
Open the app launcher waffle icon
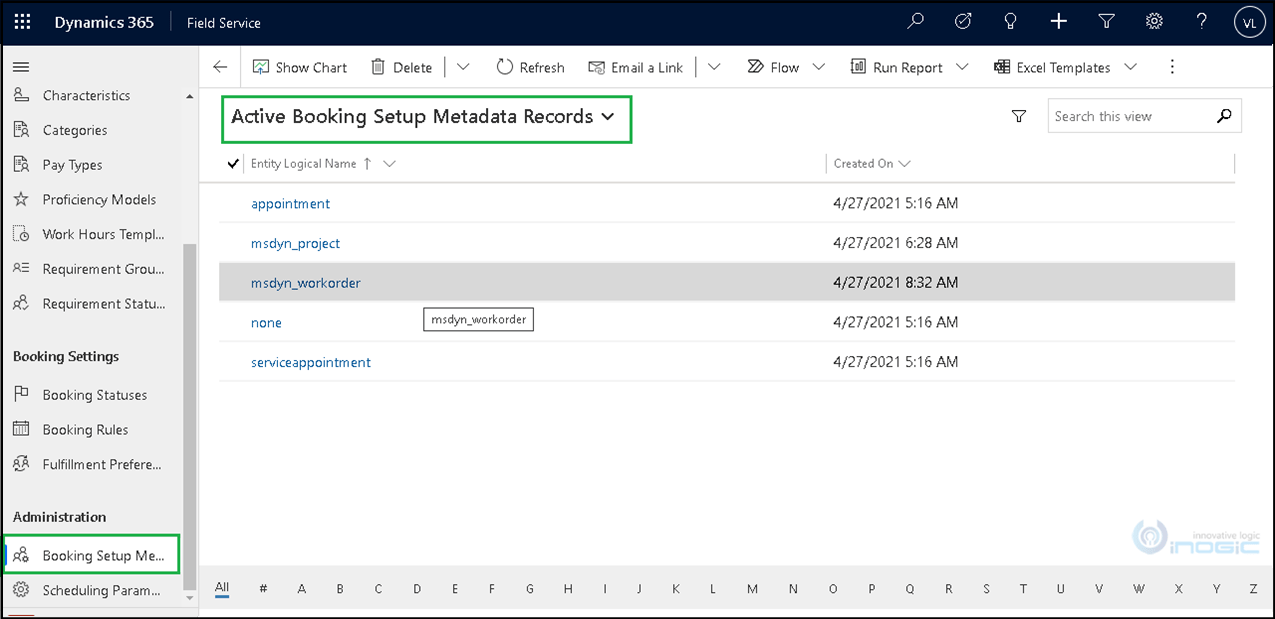tap(22, 22)
